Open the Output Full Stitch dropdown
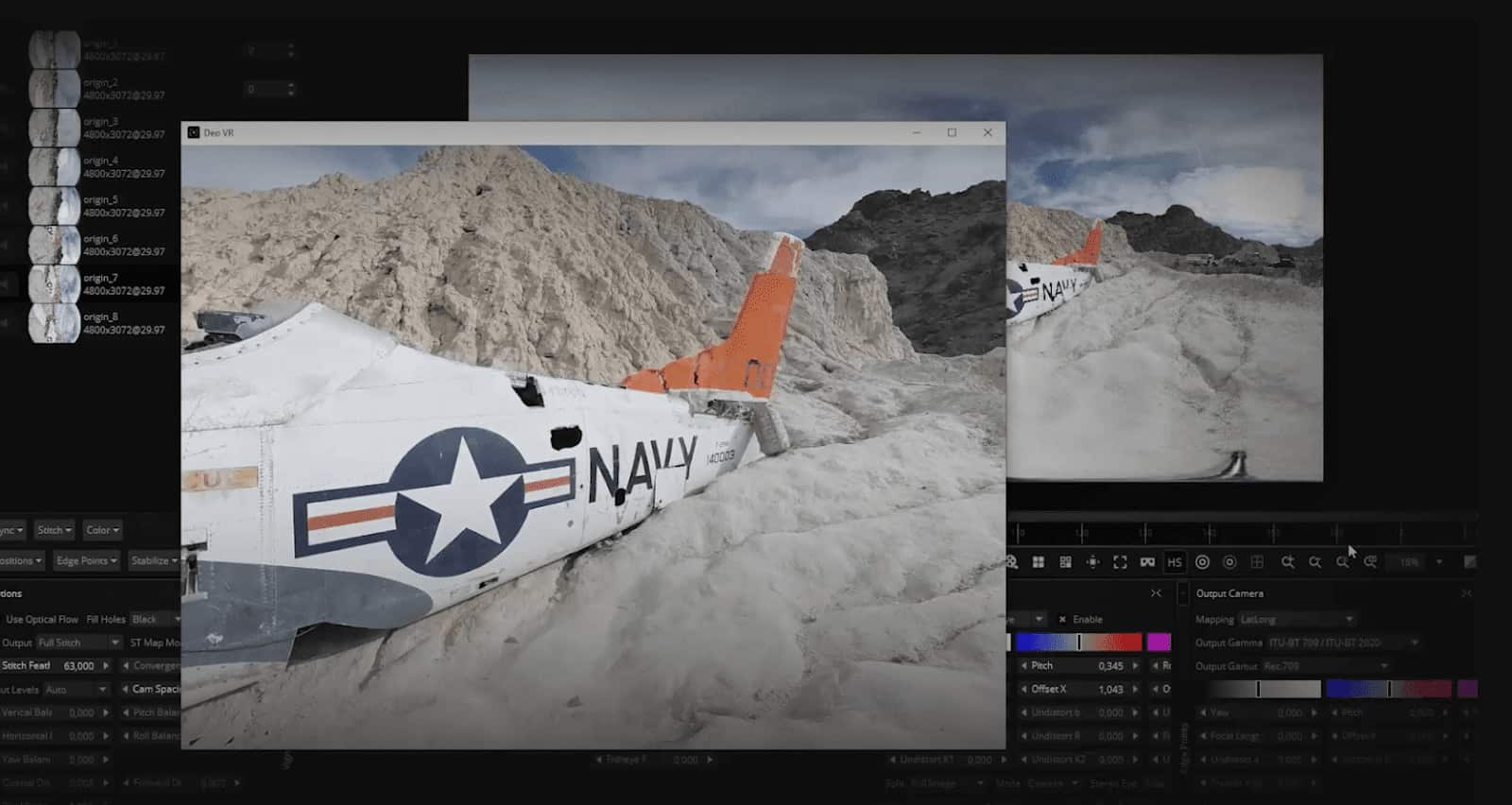Screen dimensions: 1512x805 click(78, 642)
